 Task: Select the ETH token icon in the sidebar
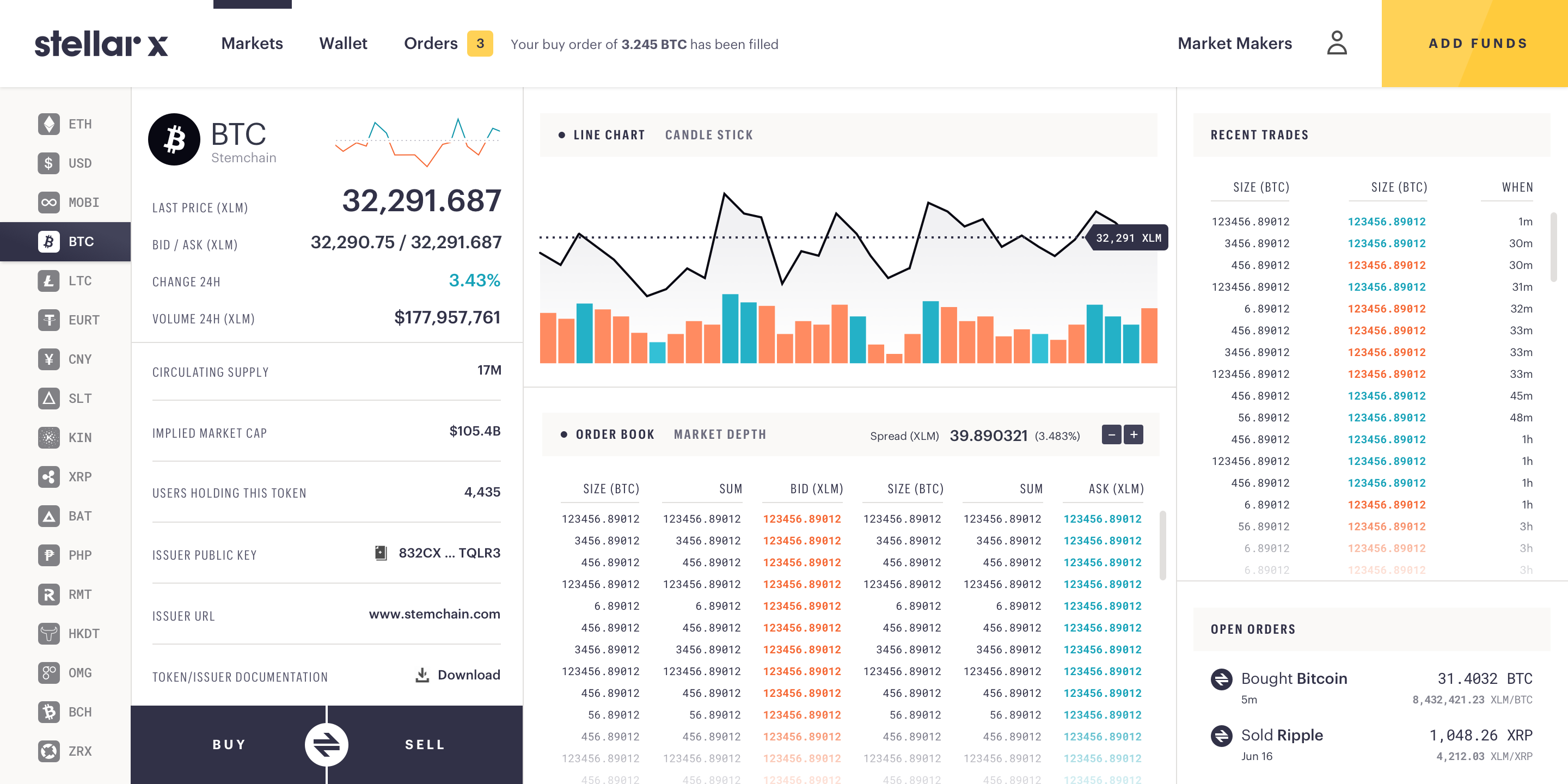(x=48, y=124)
